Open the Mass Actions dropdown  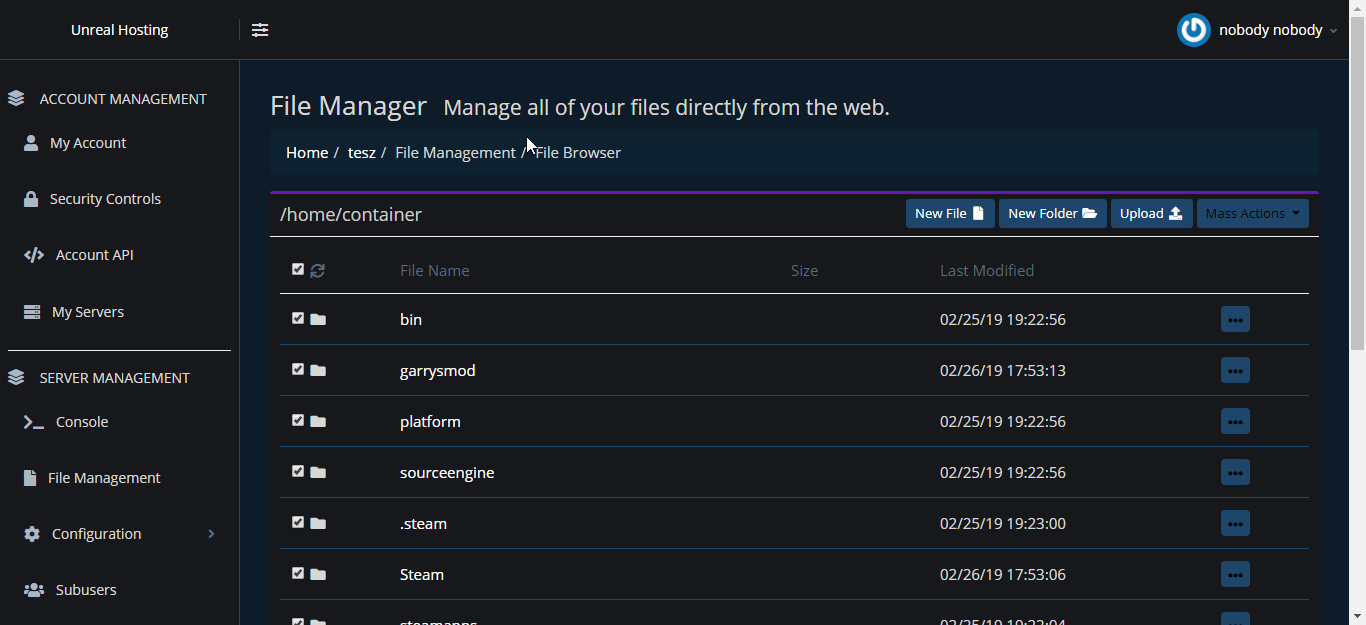(x=1252, y=213)
